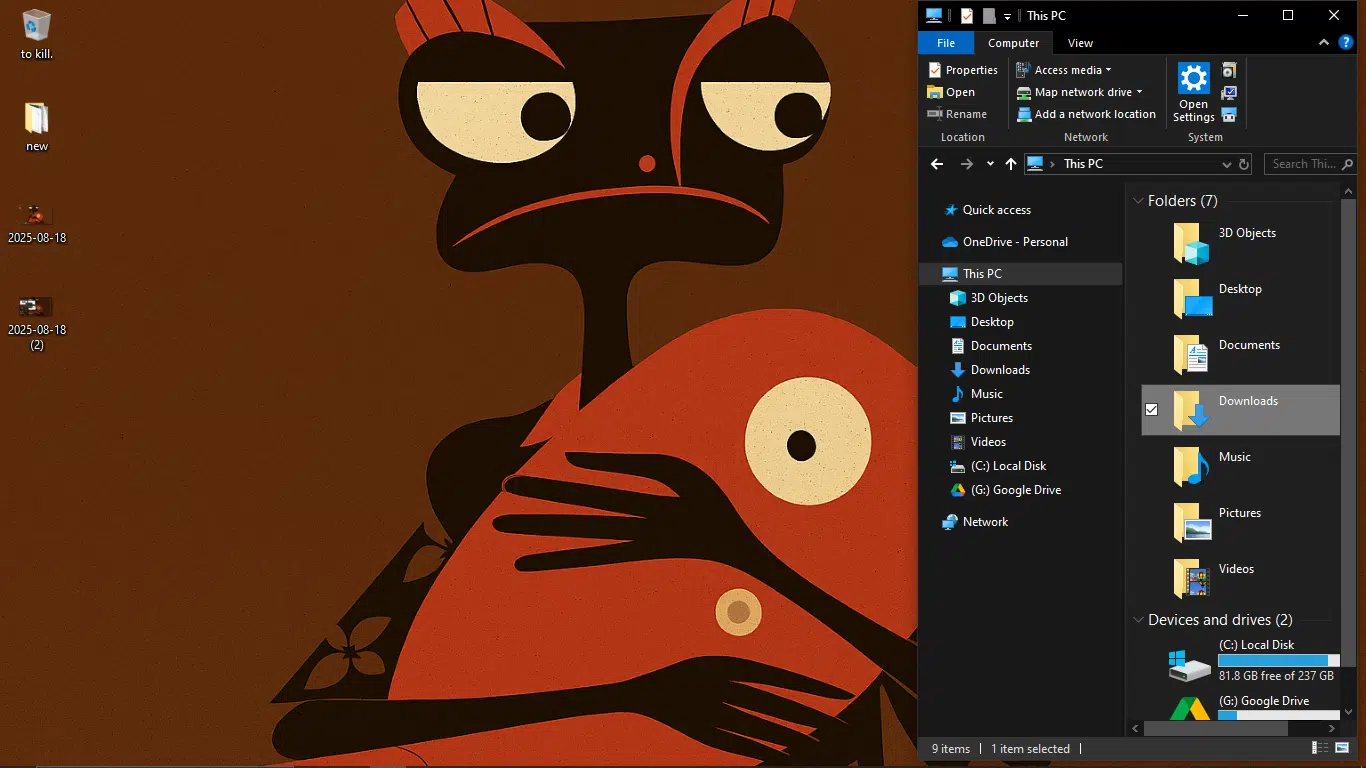The width and height of the screenshot is (1366, 768).
Task: Switch to the View ribbon tab
Action: [x=1080, y=43]
